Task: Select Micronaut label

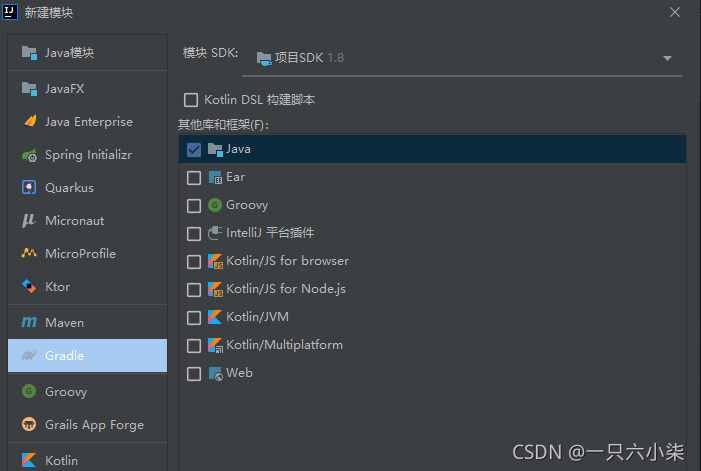Action: (x=75, y=221)
